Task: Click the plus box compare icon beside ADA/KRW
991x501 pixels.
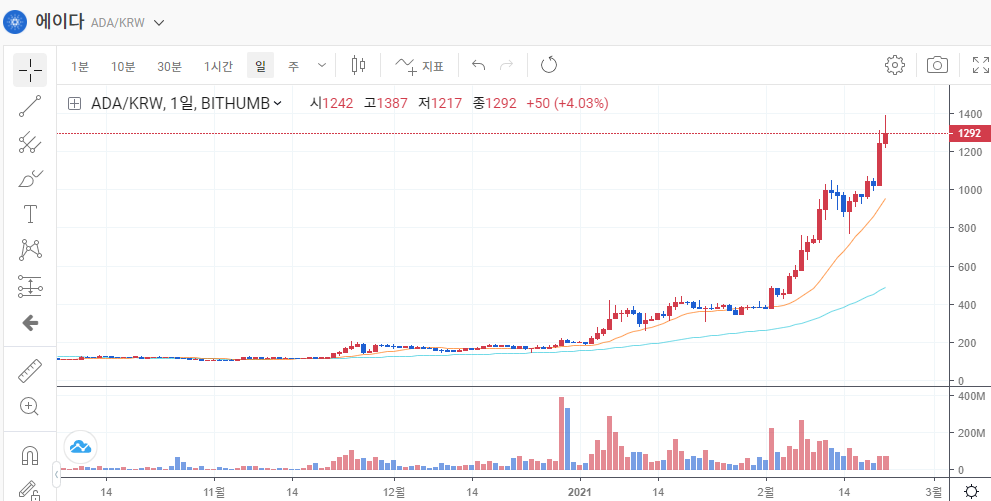Action: 75,104
